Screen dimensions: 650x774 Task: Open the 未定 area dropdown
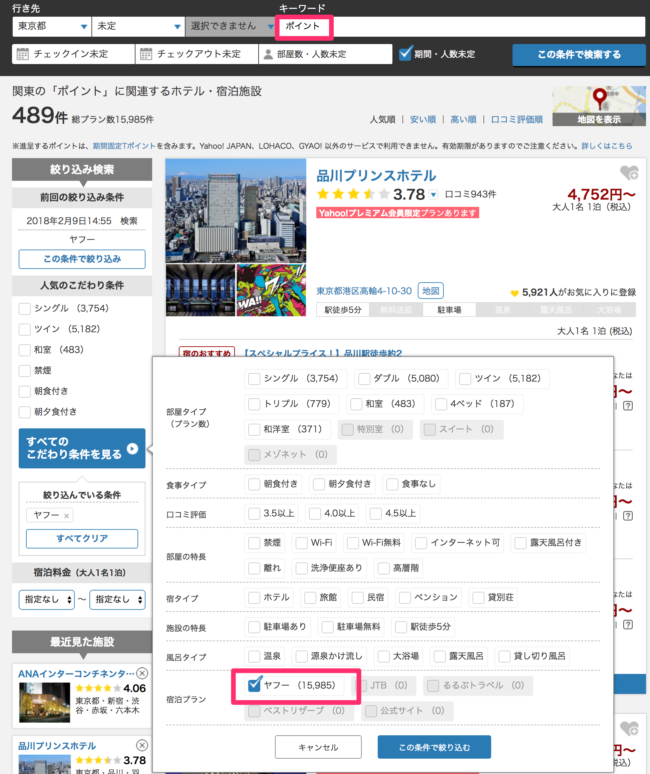(x=138, y=26)
